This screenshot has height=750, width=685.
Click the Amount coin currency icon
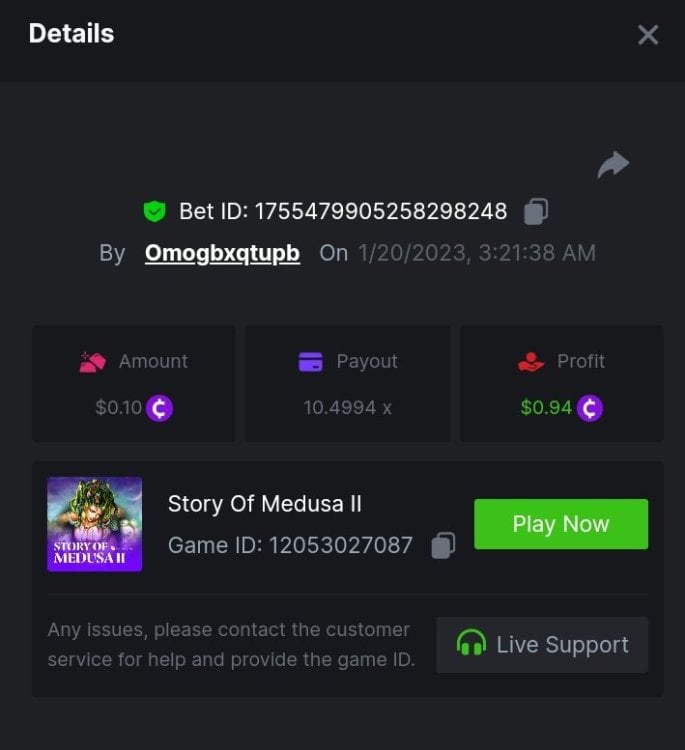[x=160, y=408]
